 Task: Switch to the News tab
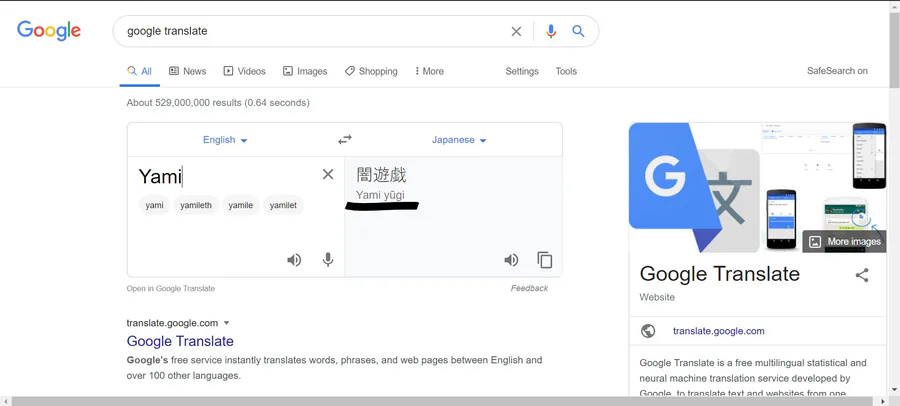[x=187, y=71]
